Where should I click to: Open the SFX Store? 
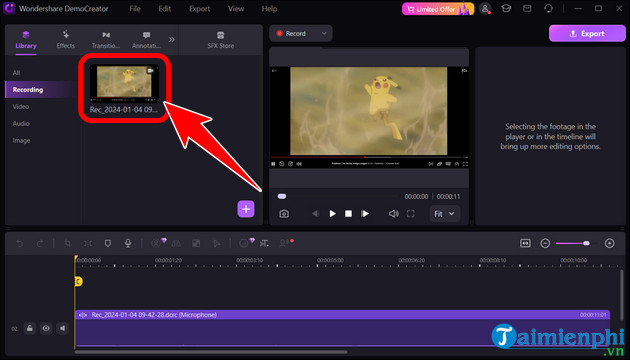[x=221, y=40]
